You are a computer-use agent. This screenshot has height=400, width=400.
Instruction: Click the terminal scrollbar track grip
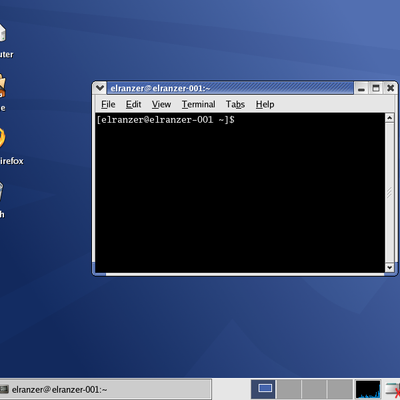(389, 193)
